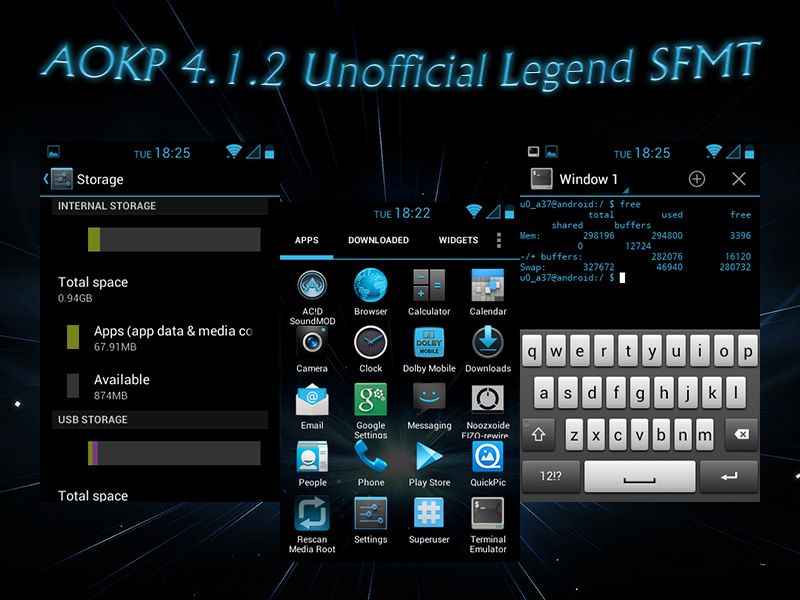Launch the Camera app
Image resolution: width=800 pixels, height=600 pixels.
click(312, 350)
